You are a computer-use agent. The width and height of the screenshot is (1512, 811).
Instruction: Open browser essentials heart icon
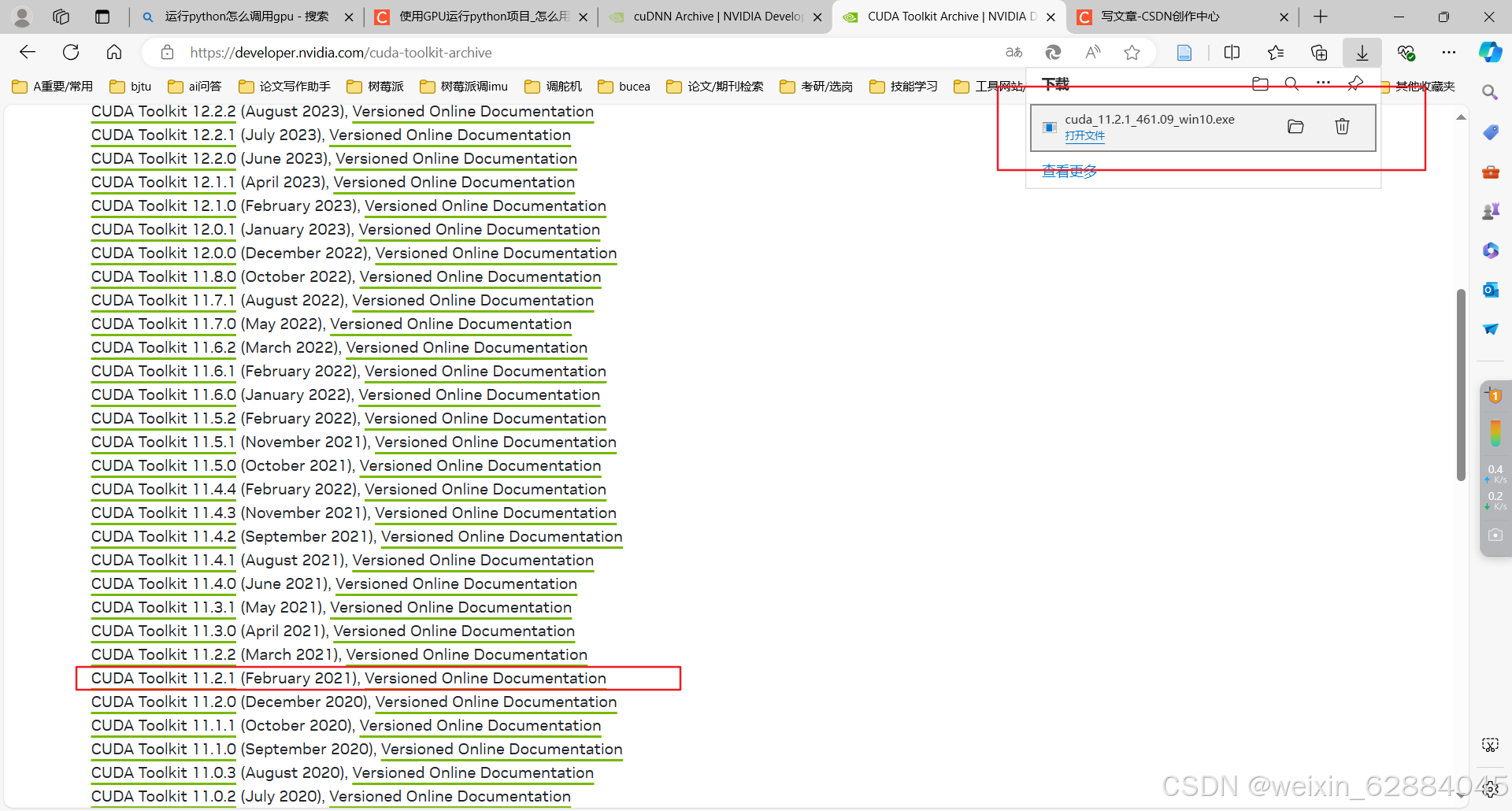tap(1406, 53)
